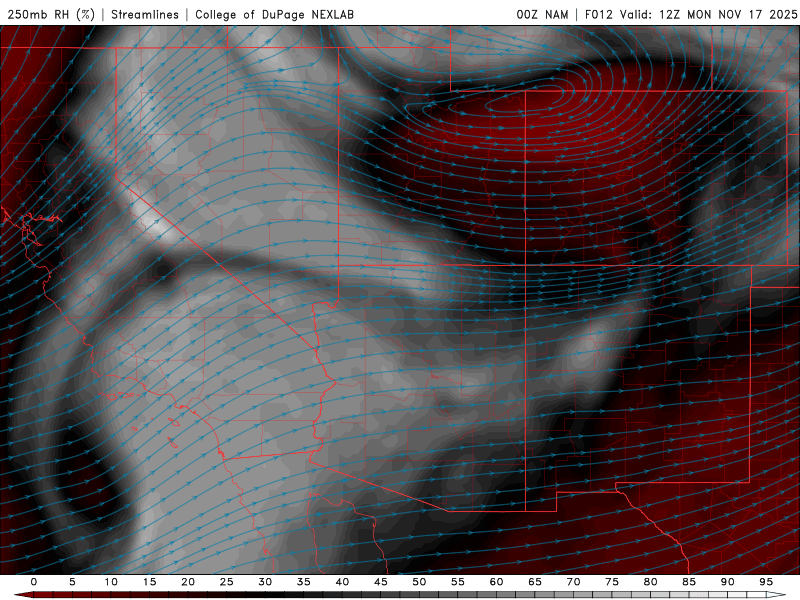The image size is (800, 600).
Task: Click the '55' color bar label
Action: [x=458, y=582]
